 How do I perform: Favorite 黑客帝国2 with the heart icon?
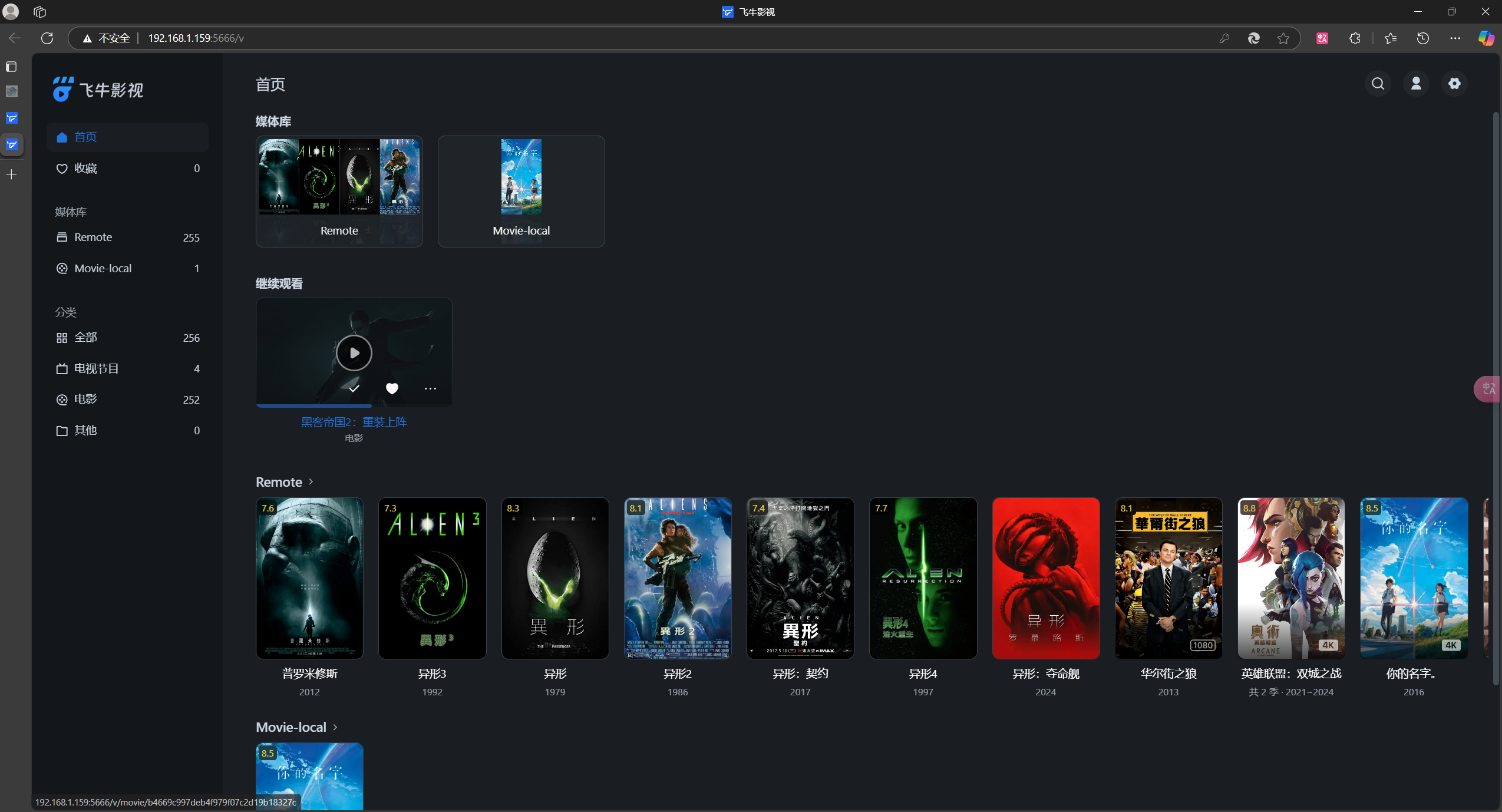[392, 388]
